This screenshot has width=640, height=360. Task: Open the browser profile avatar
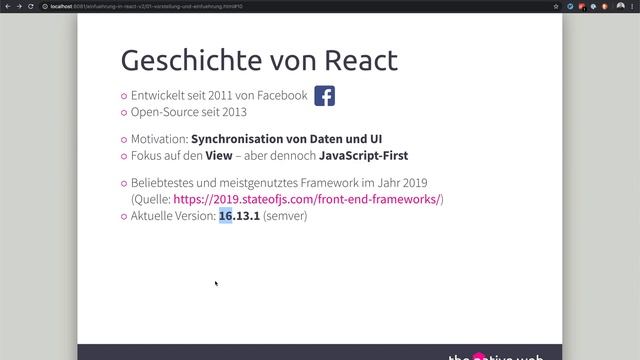pos(620,6)
